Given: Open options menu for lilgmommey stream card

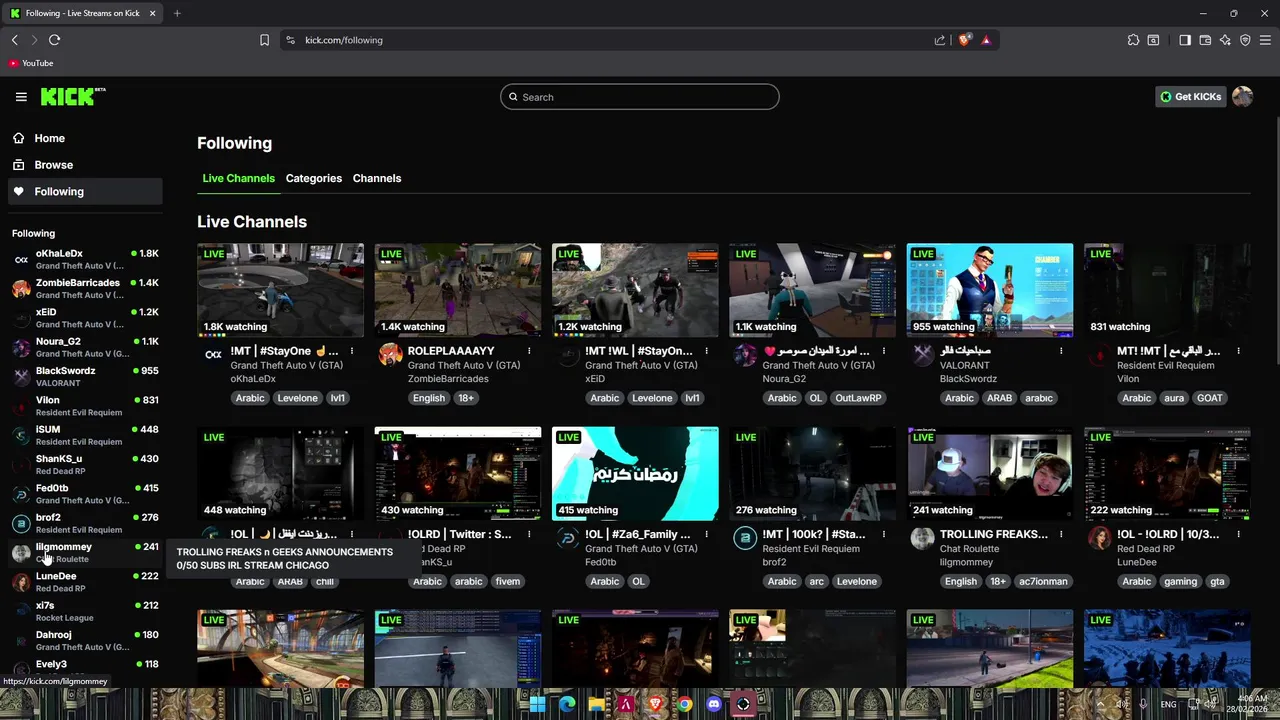Looking at the screenshot, I should [1061, 534].
